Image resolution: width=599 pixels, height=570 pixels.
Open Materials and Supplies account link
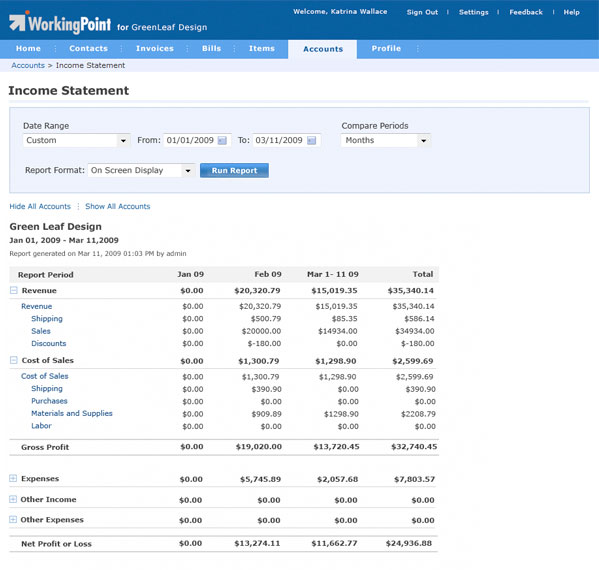(x=72, y=413)
